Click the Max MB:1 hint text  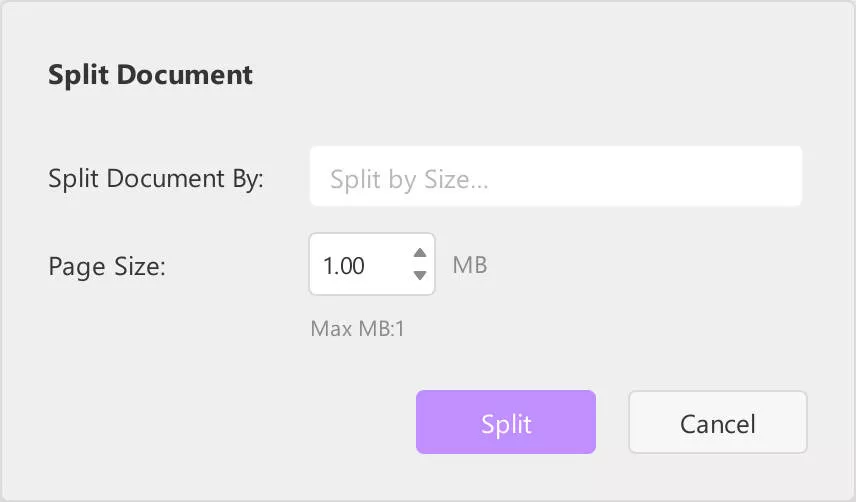pos(357,329)
